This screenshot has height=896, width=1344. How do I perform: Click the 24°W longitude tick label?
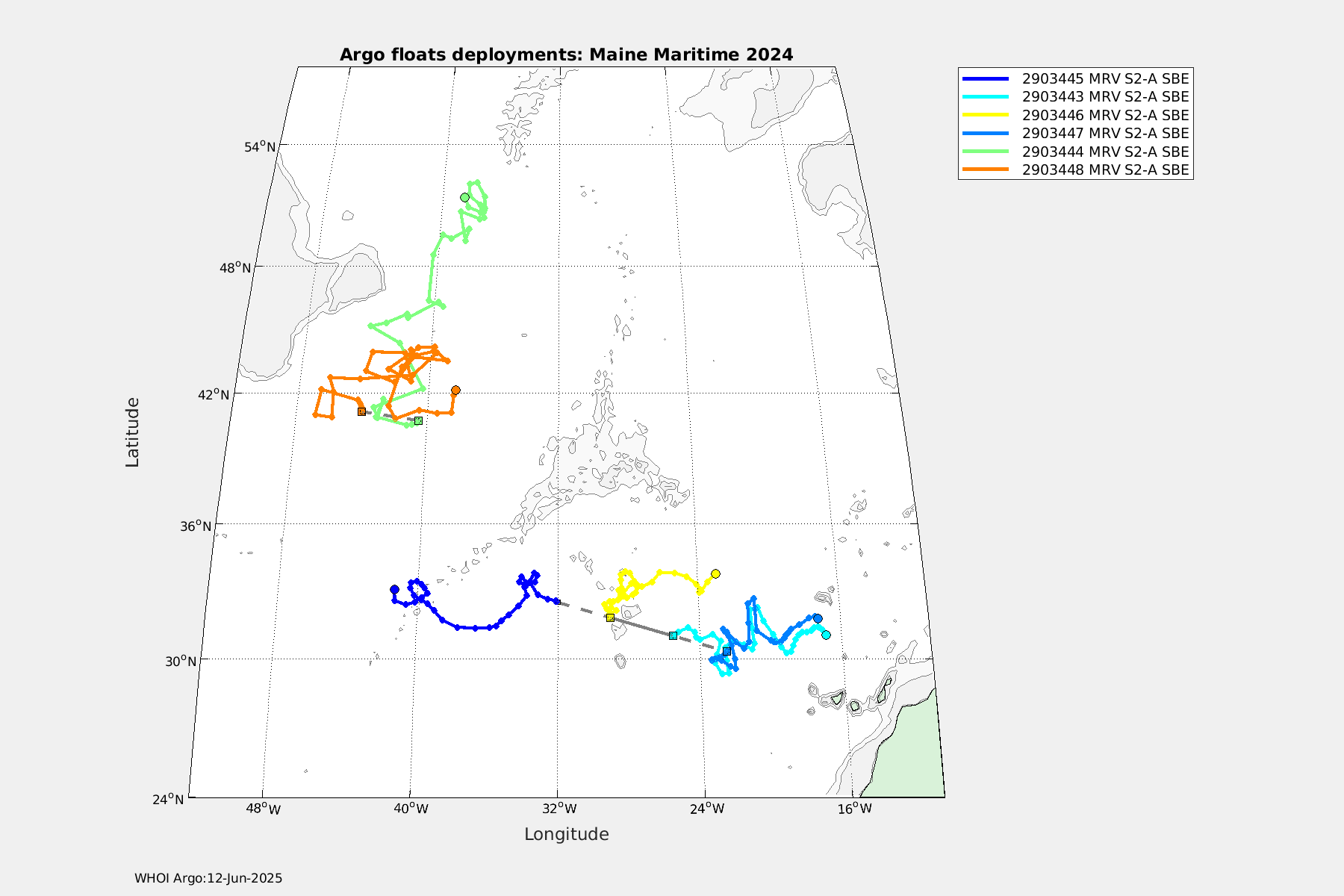coord(706,809)
